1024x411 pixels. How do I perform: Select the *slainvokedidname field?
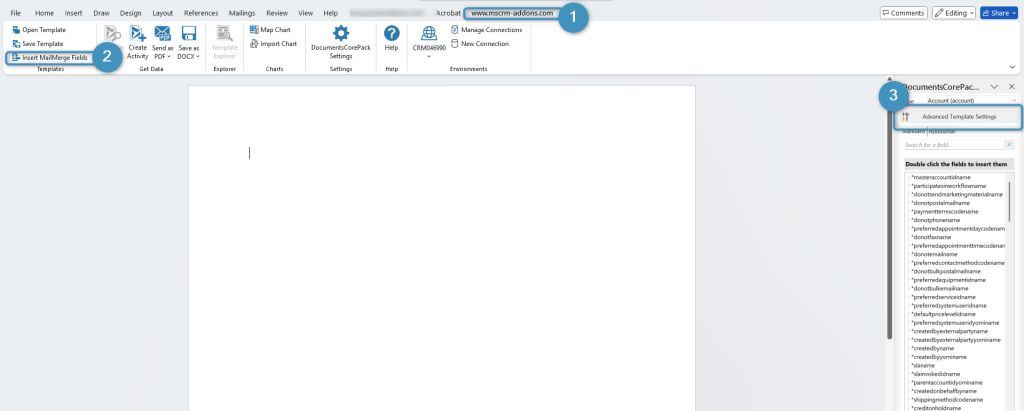938,374
